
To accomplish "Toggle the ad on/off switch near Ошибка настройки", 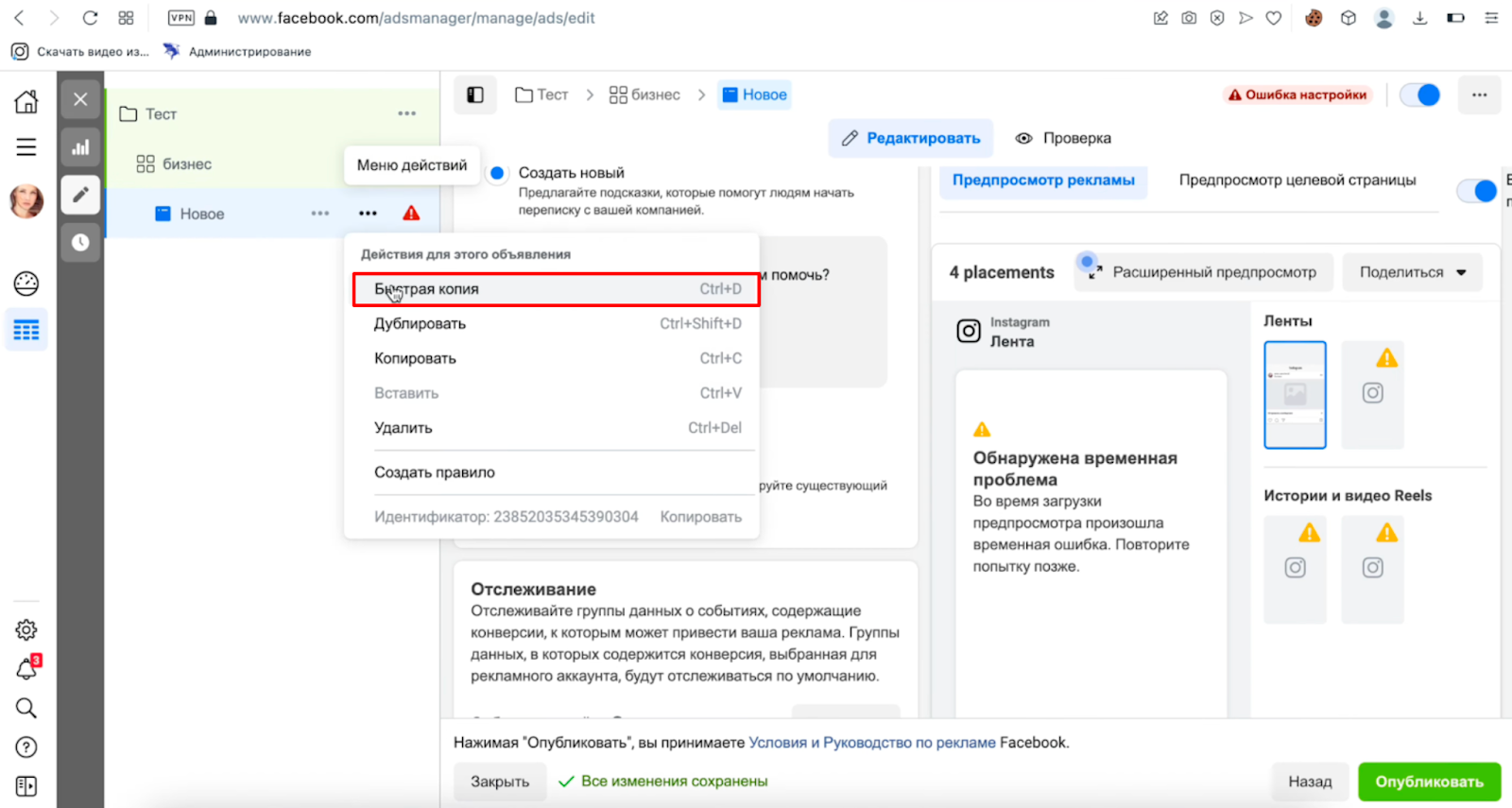I will click(x=1419, y=95).
